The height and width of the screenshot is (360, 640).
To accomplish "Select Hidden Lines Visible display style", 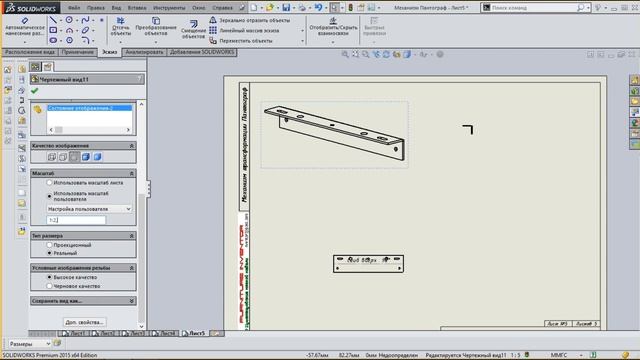I will tap(63, 157).
